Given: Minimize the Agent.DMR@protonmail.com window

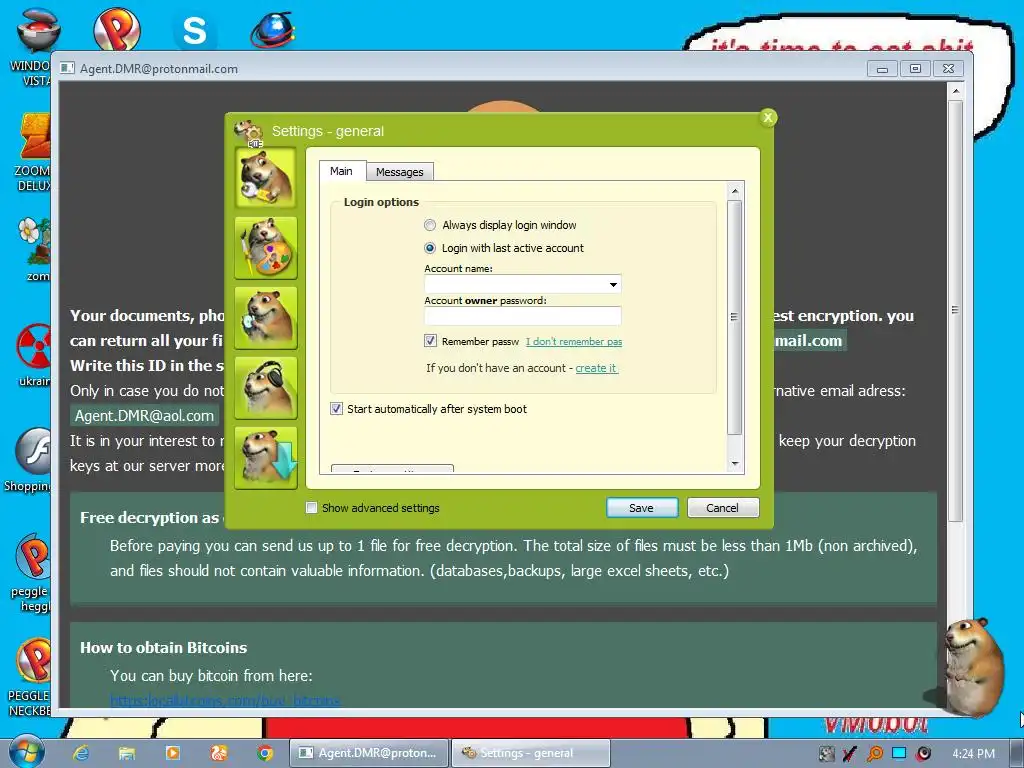Looking at the screenshot, I should 882,69.
